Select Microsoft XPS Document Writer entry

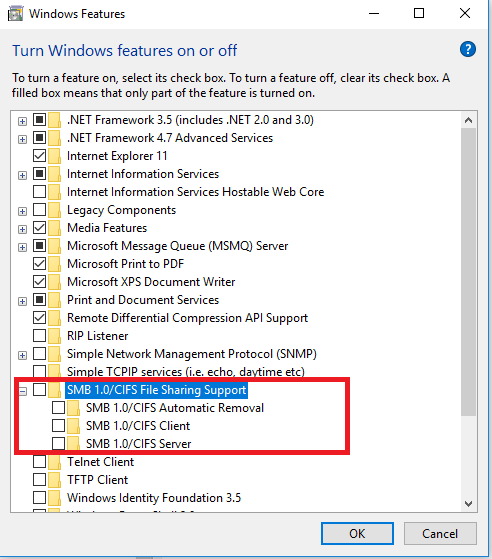[x=151, y=282]
